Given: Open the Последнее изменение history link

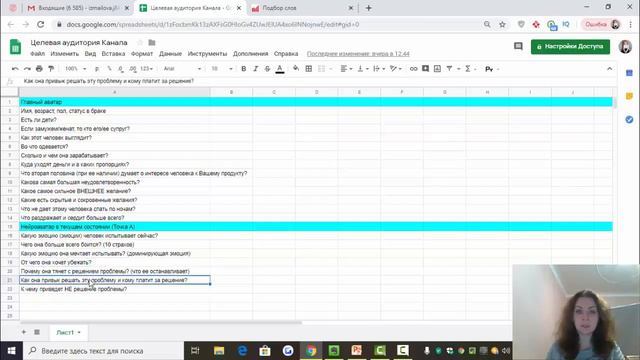Looking at the screenshot, I should pyautogui.click(x=358, y=53).
